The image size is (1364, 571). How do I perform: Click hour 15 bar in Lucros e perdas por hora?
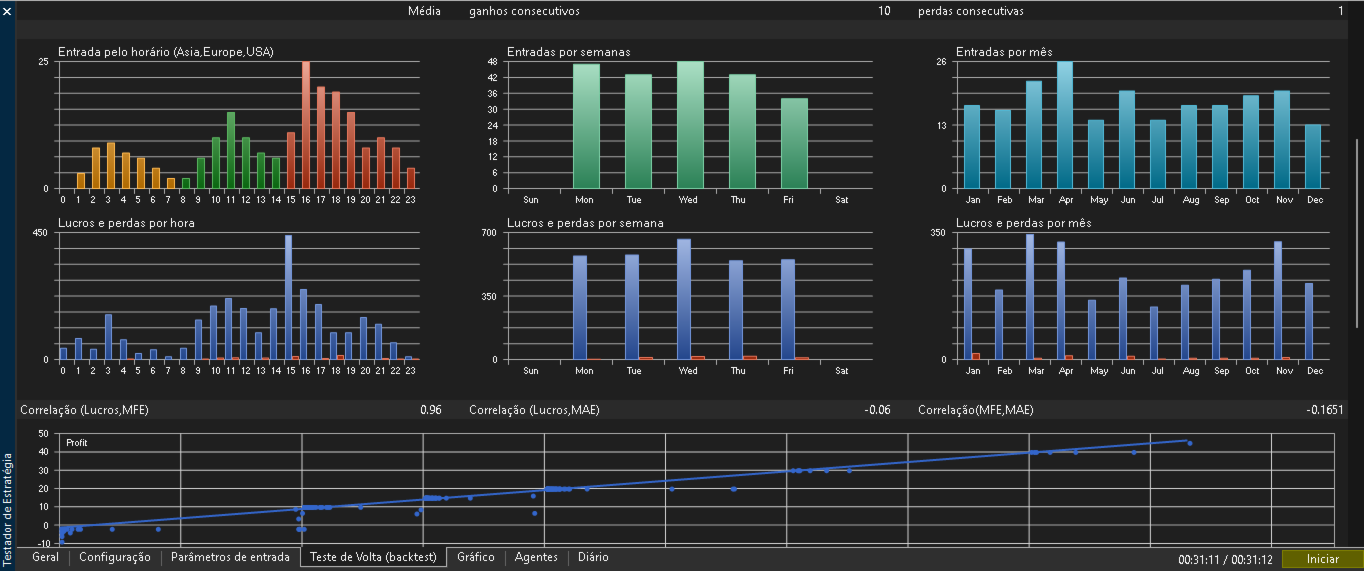pos(288,297)
